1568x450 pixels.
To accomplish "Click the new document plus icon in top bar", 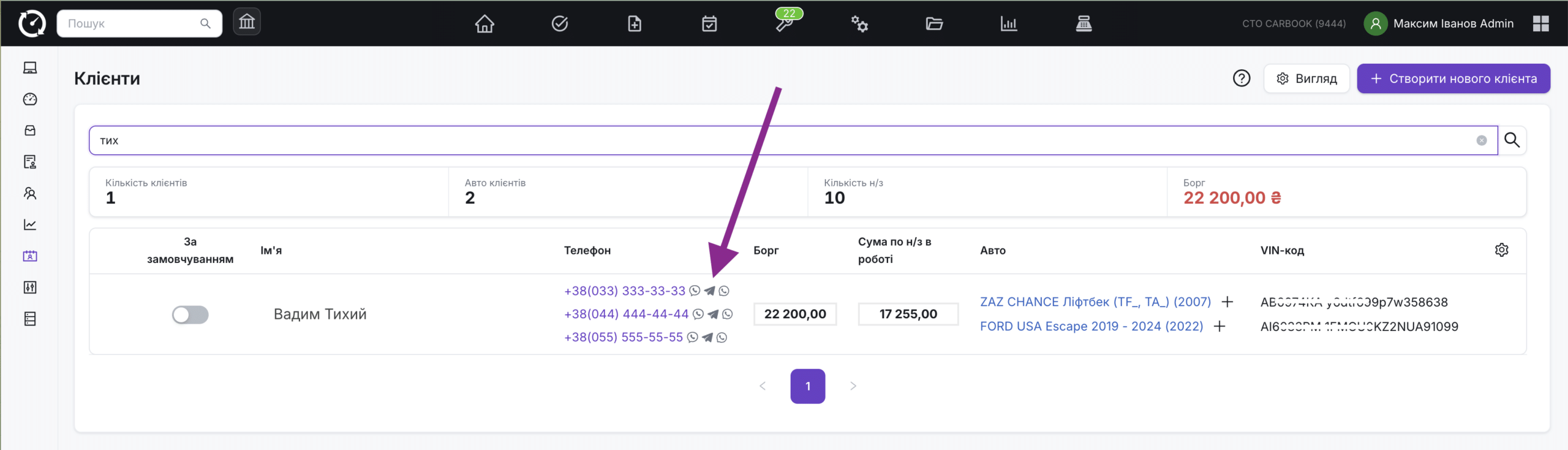I will (x=635, y=24).
